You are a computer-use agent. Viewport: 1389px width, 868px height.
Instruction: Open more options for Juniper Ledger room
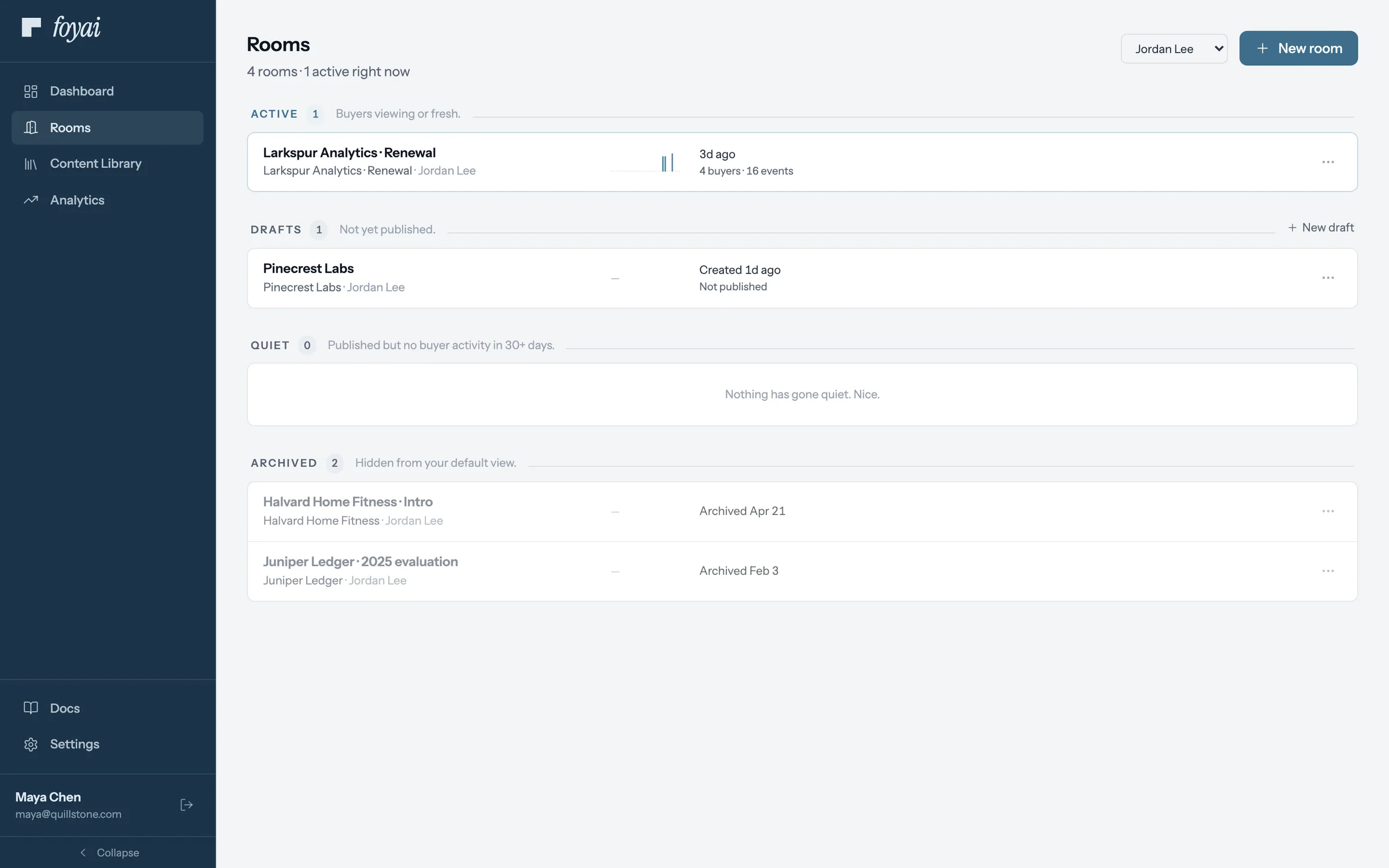pos(1328,571)
